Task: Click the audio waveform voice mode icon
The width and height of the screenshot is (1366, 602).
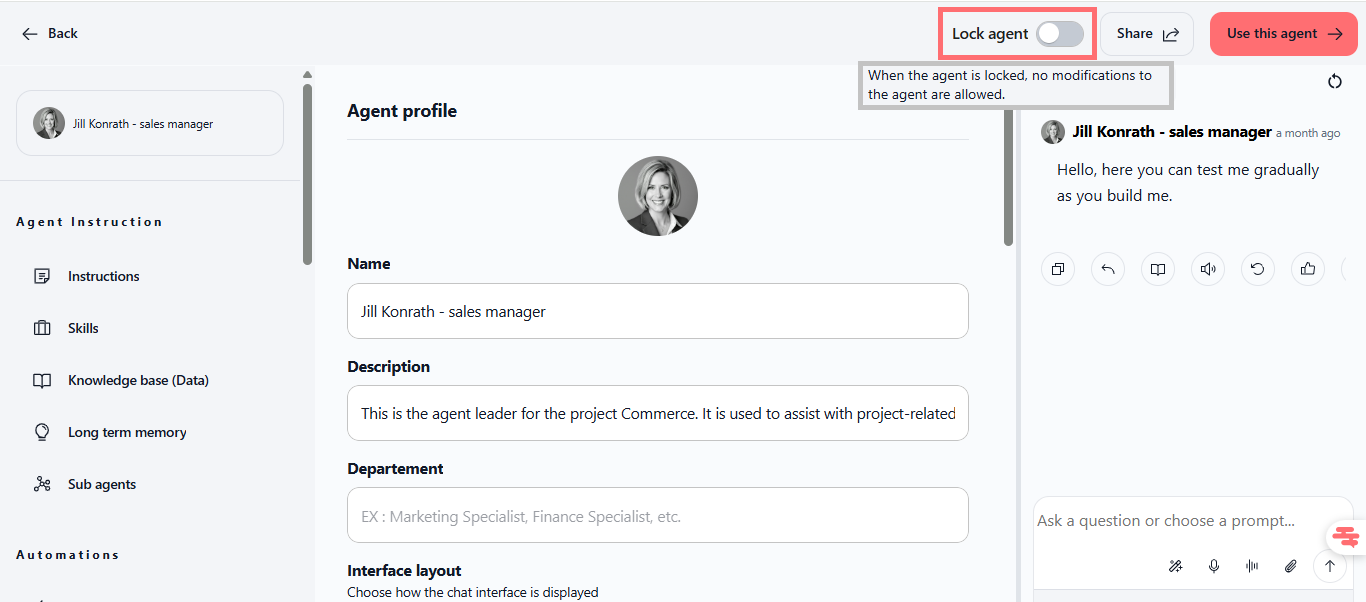Action: (x=1252, y=566)
